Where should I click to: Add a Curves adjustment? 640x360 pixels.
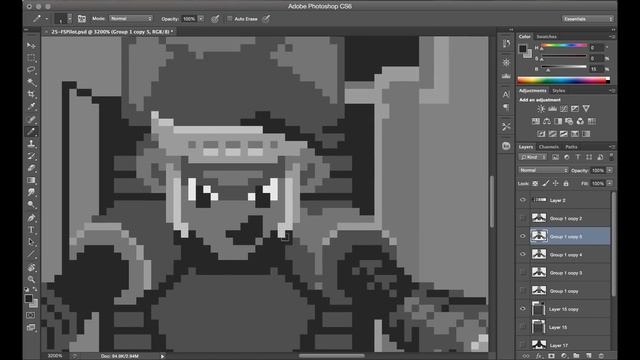(564, 109)
